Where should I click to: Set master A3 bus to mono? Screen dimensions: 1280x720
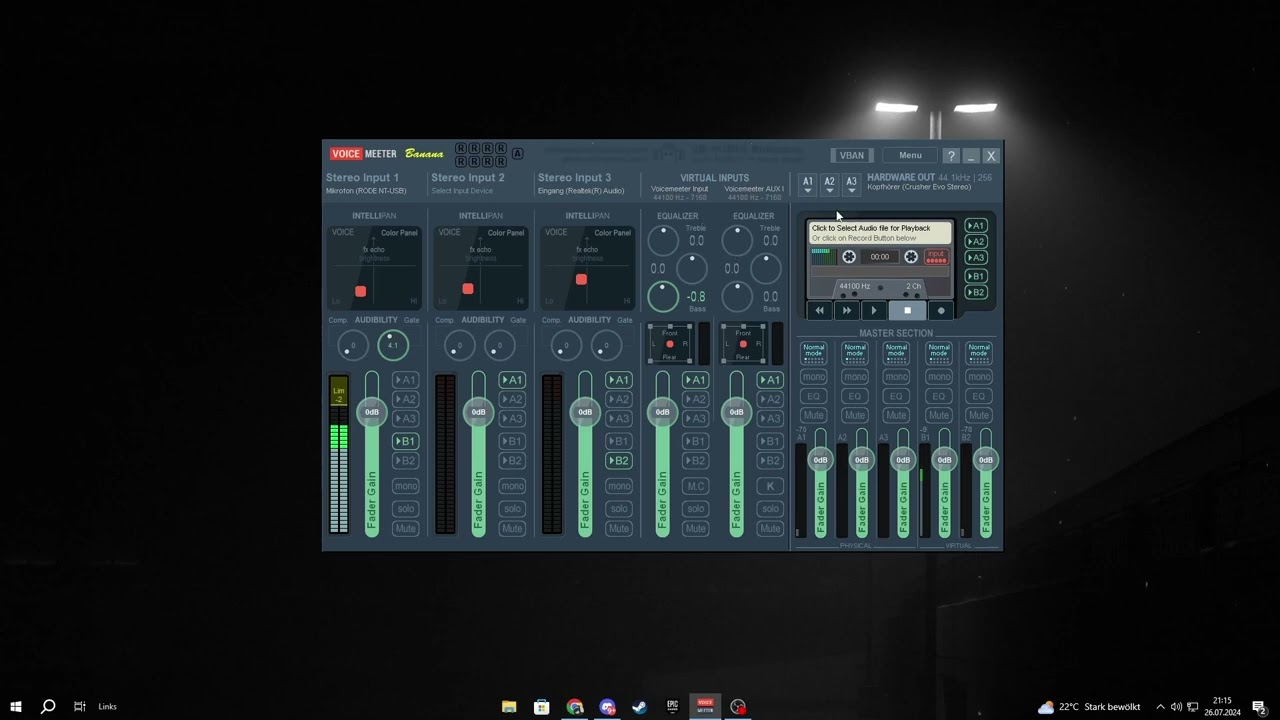(896, 377)
